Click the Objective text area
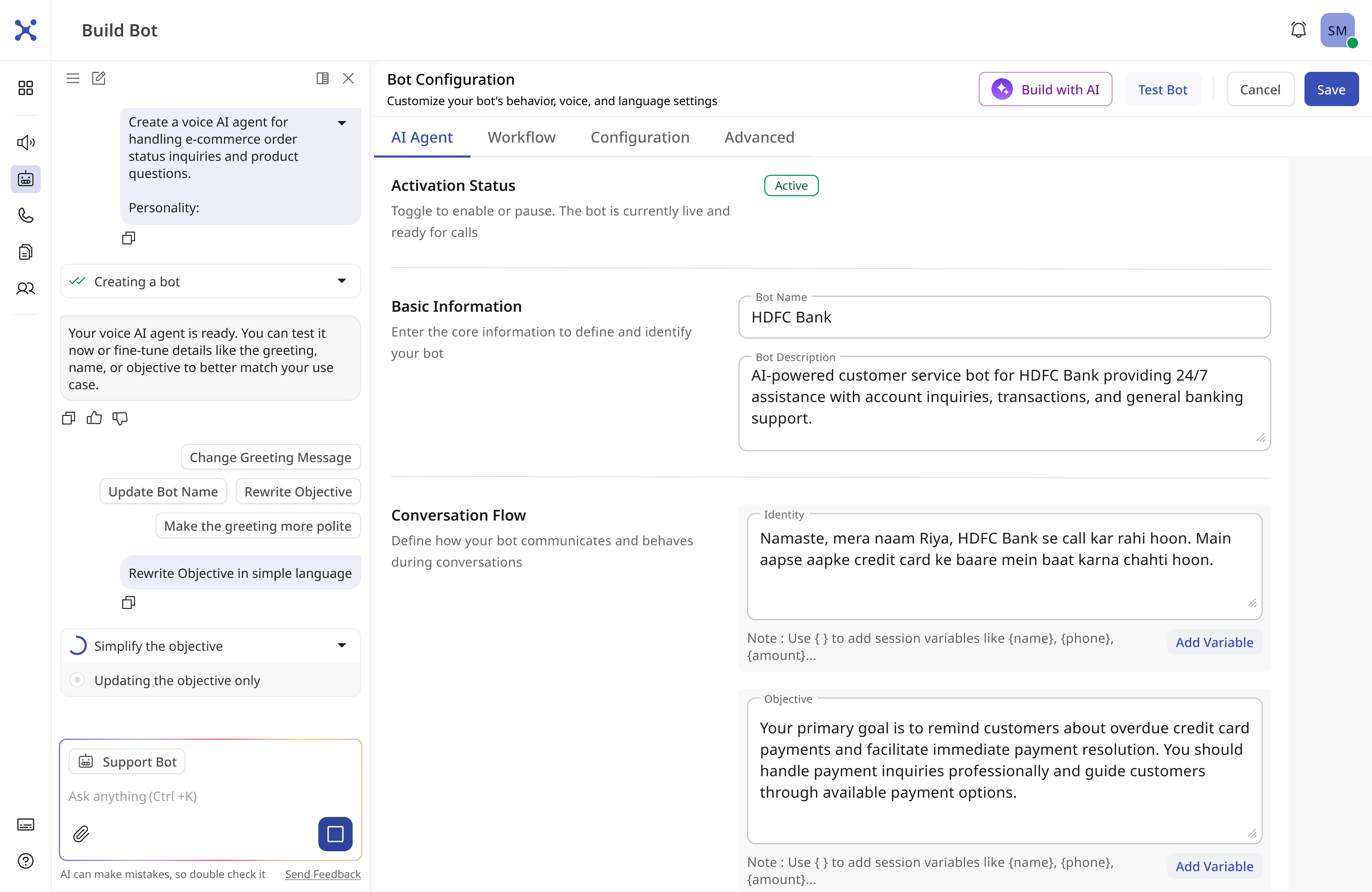Screen dimensions: 1372x892 [x=1004, y=770]
